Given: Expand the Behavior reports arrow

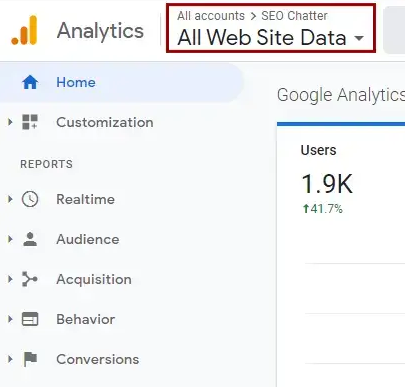Looking at the screenshot, I should (10, 319).
